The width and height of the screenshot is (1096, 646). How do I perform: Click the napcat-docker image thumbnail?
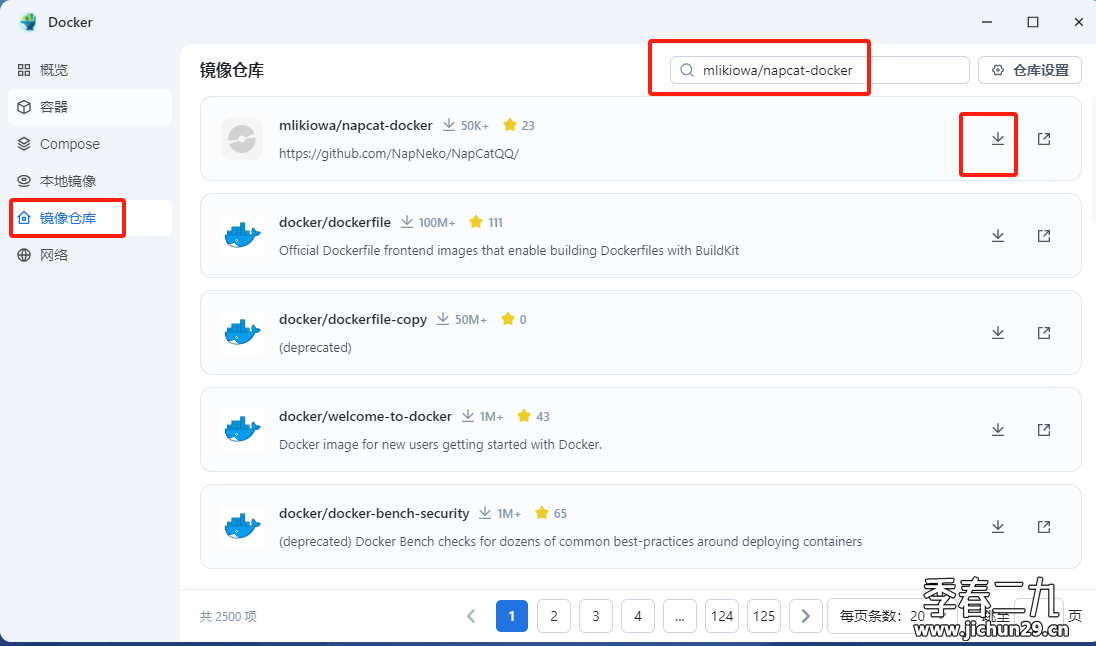pos(242,138)
